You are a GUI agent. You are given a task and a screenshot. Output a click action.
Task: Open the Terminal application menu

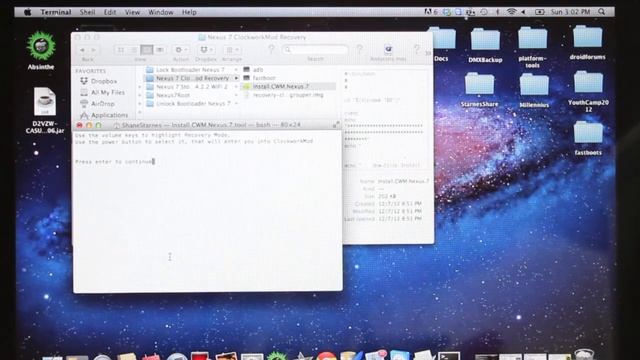pyautogui.click(x=56, y=12)
